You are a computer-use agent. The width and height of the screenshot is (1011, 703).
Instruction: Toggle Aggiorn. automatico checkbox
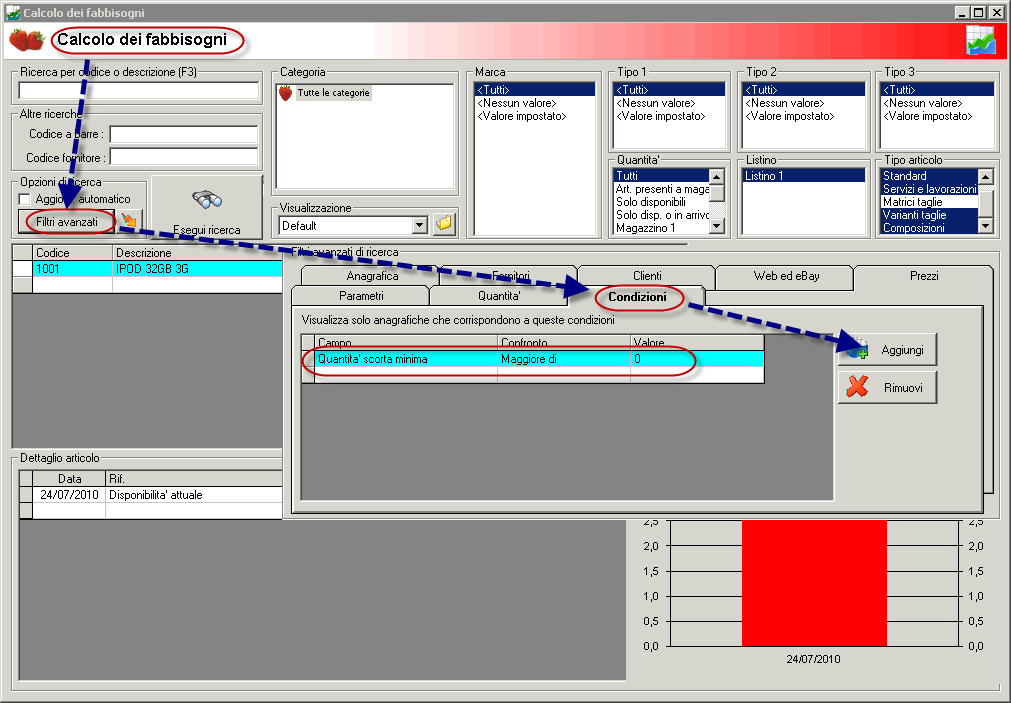point(25,199)
